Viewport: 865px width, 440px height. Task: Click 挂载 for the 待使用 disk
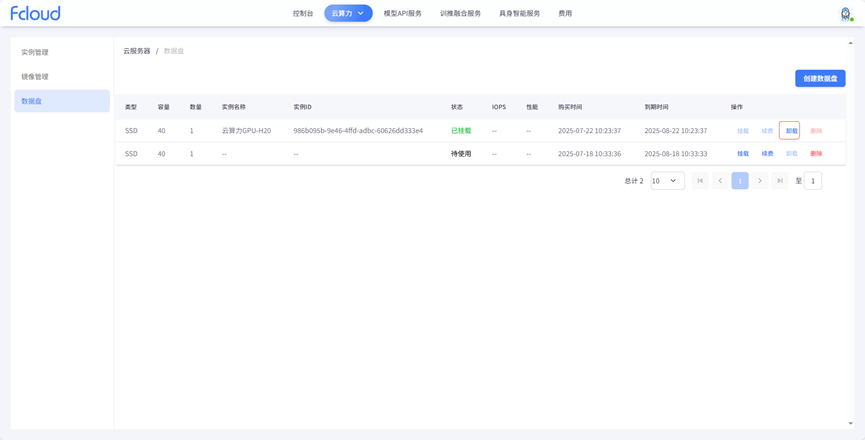[743, 154]
